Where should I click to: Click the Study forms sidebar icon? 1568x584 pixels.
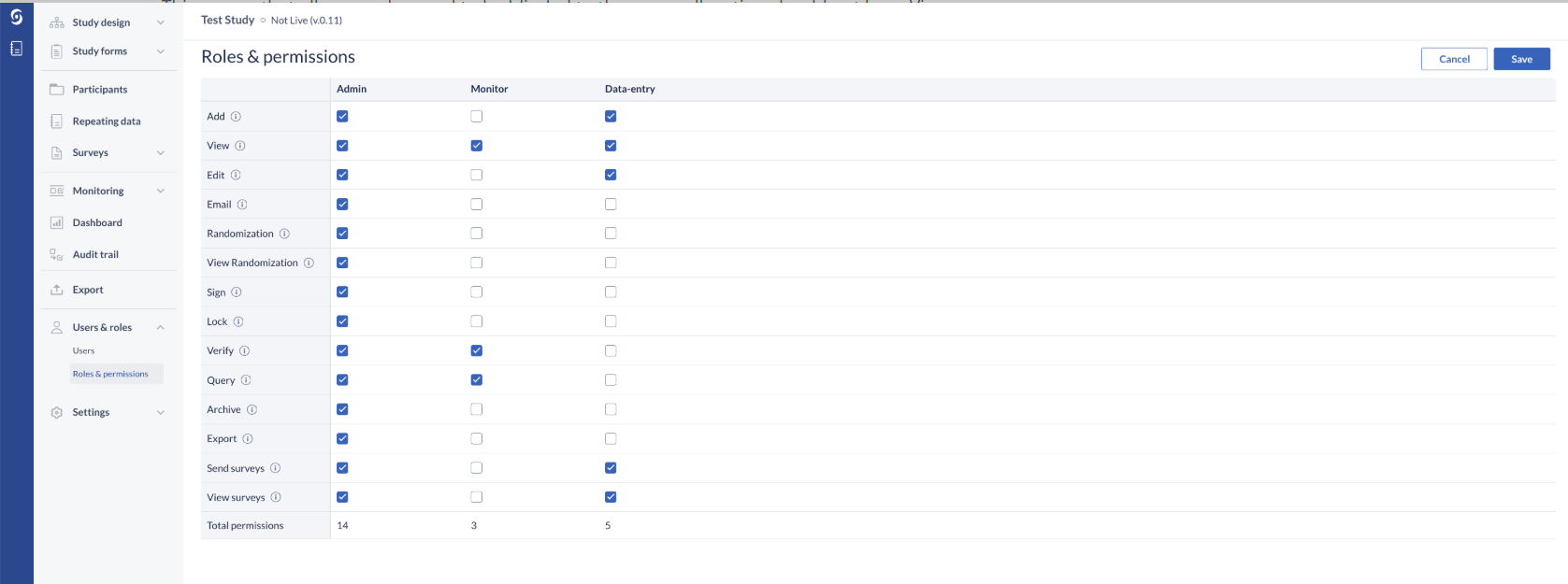pyautogui.click(x=56, y=51)
